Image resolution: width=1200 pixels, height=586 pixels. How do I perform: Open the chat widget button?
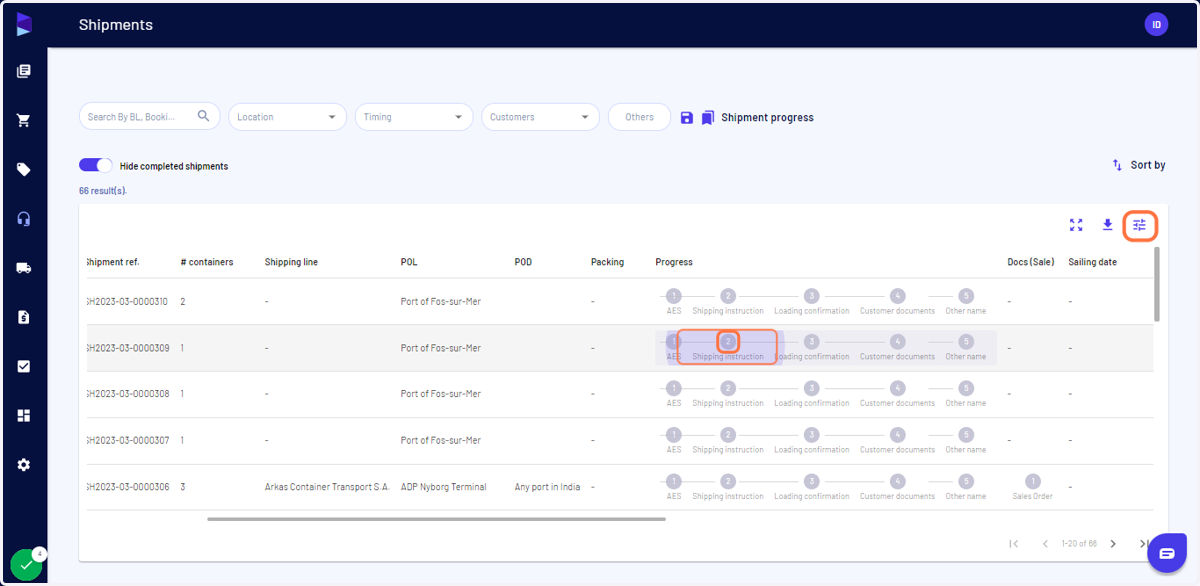(x=1167, y=553)
